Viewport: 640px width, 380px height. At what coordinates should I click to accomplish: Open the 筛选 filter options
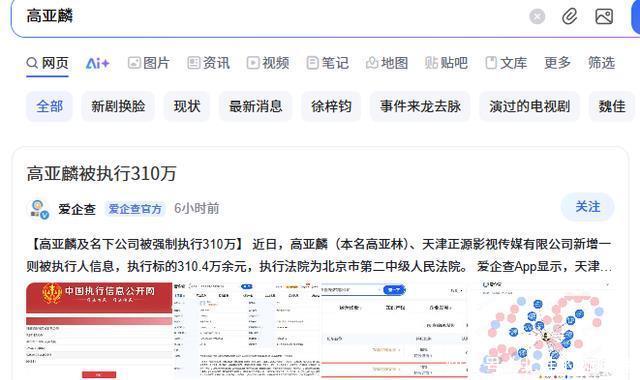pyautogui.click(x=601, y=63)
